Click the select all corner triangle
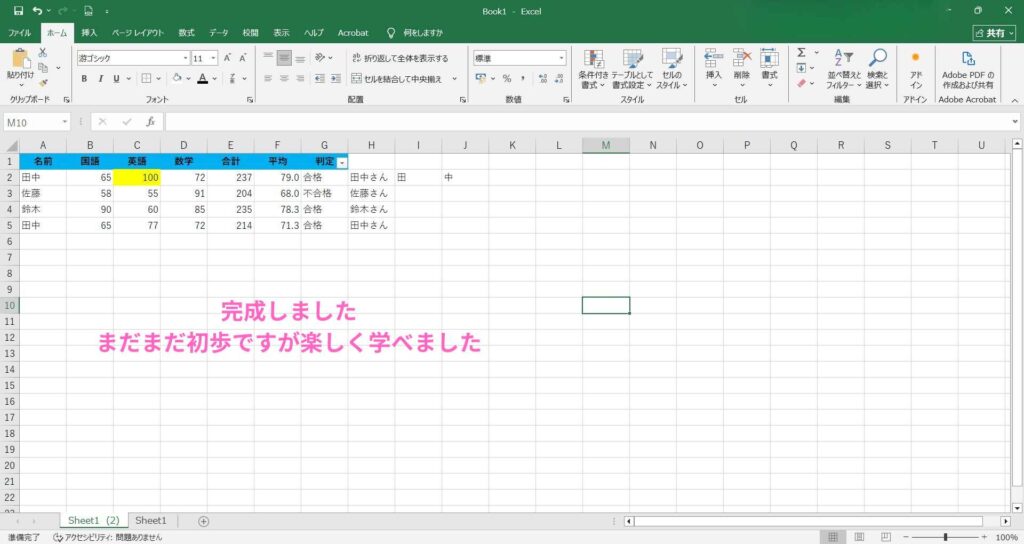This screenshot has height=544, width=1024. [10, 145]
